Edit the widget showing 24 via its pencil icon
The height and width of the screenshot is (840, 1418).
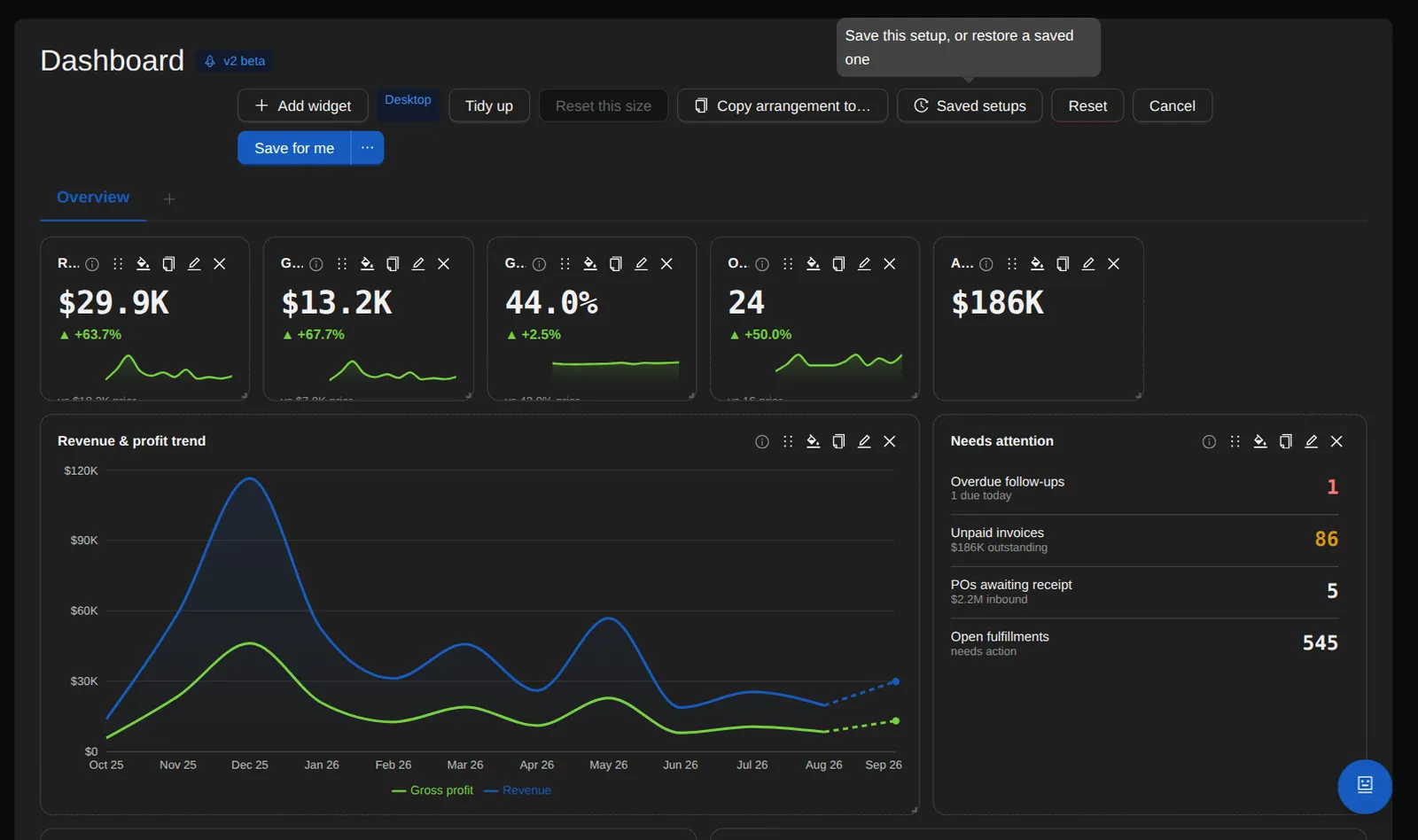tap(864, 264)
